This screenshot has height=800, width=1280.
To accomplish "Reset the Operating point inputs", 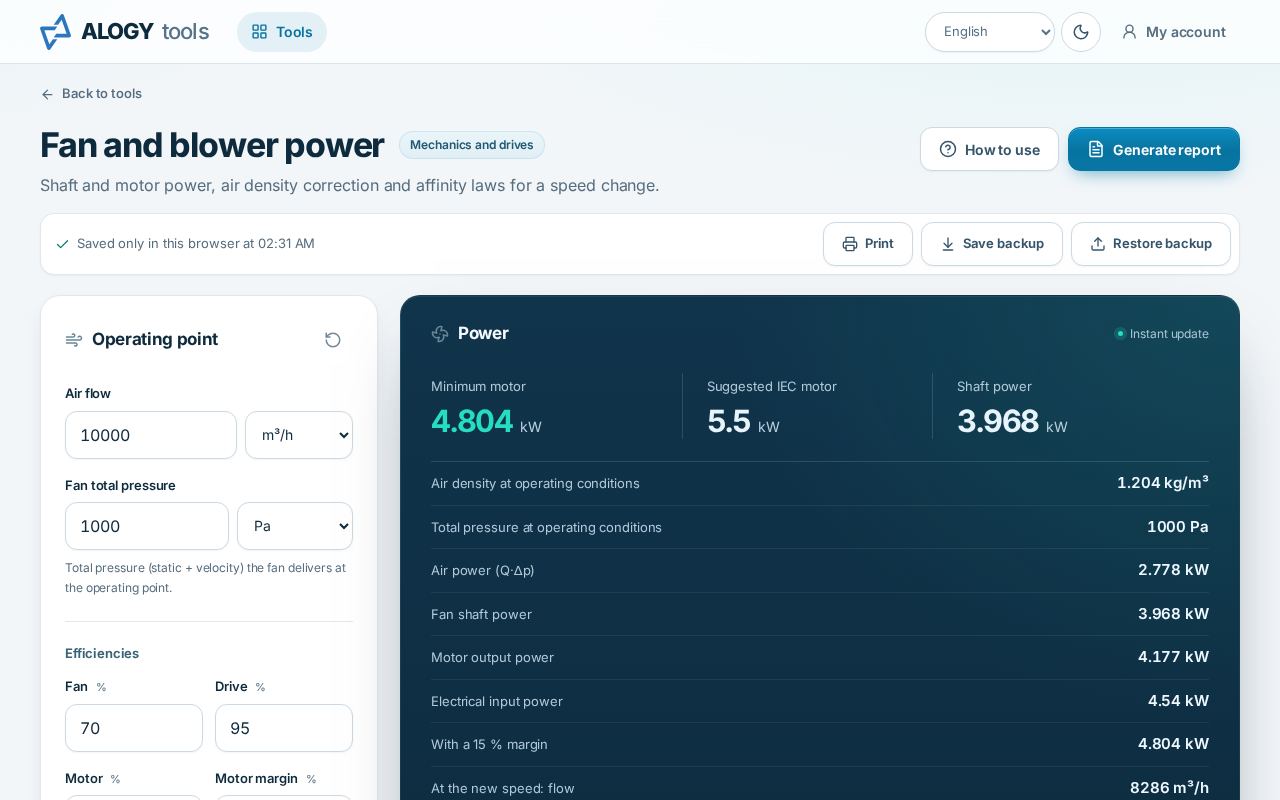I will [333, 340].
